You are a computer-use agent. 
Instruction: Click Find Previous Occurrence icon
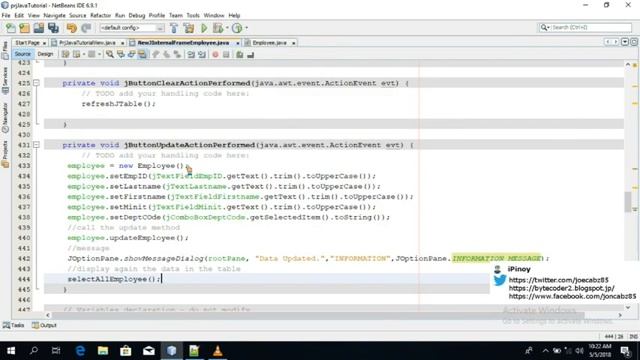click(120, 54)
